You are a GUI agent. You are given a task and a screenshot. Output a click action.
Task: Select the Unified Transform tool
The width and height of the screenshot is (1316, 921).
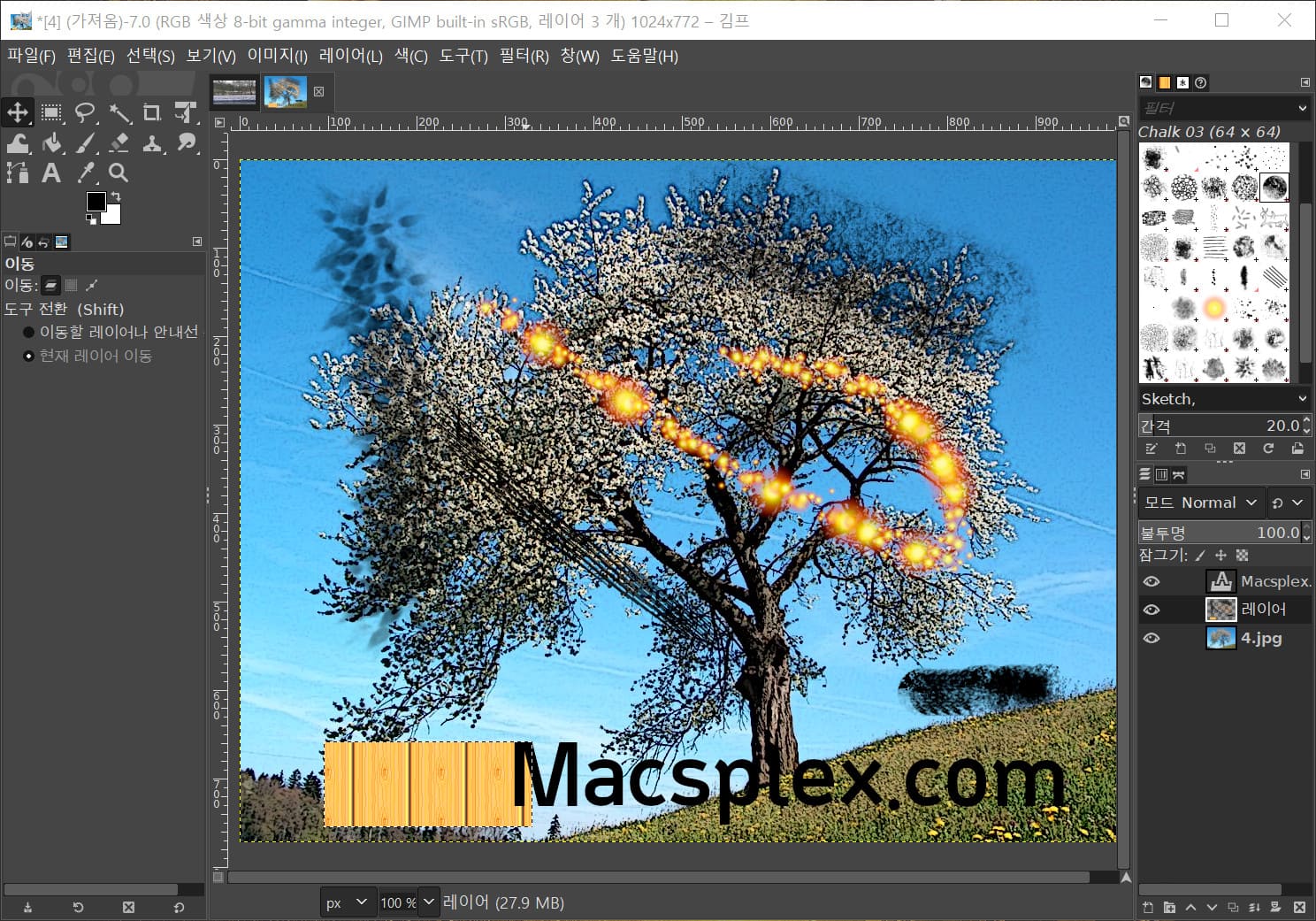tap(186, 112)
